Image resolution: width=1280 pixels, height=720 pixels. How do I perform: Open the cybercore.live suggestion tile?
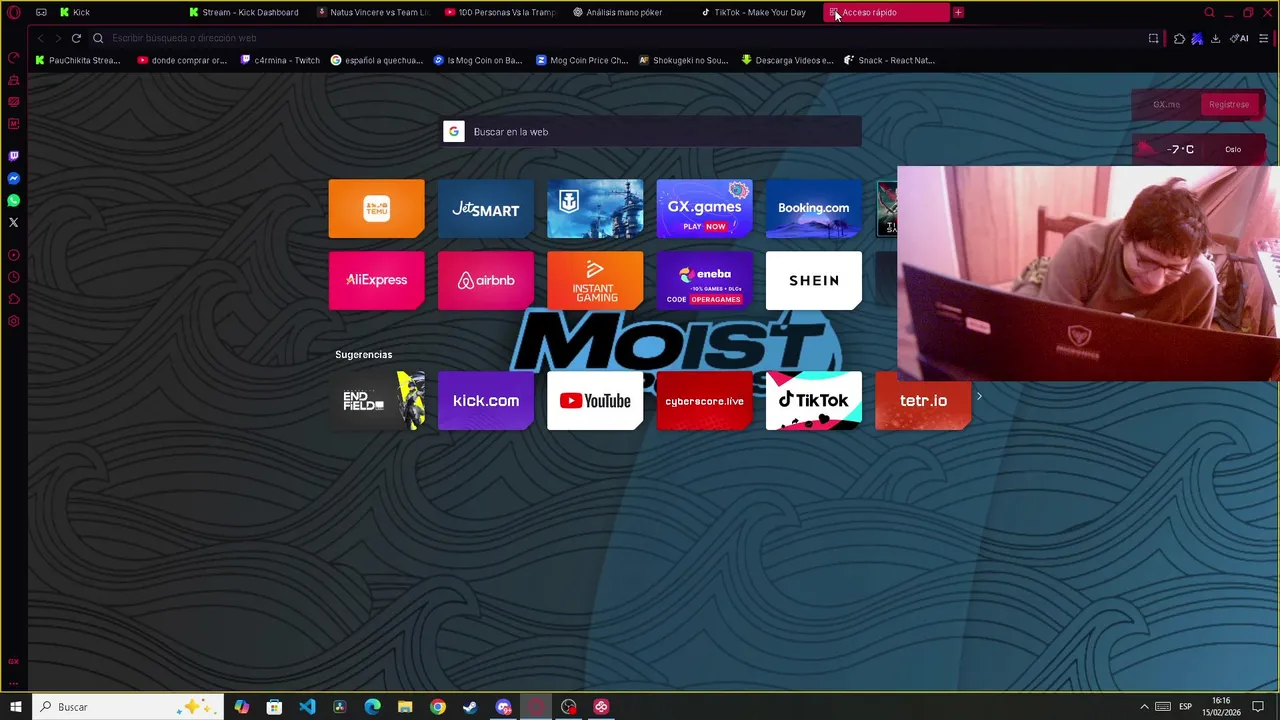tap(704, 400)
